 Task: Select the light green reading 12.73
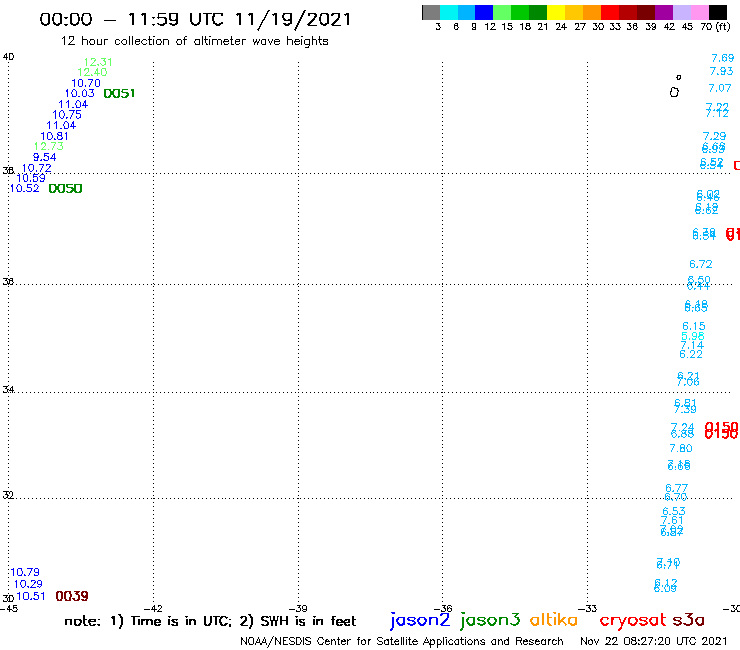(49, 146)
